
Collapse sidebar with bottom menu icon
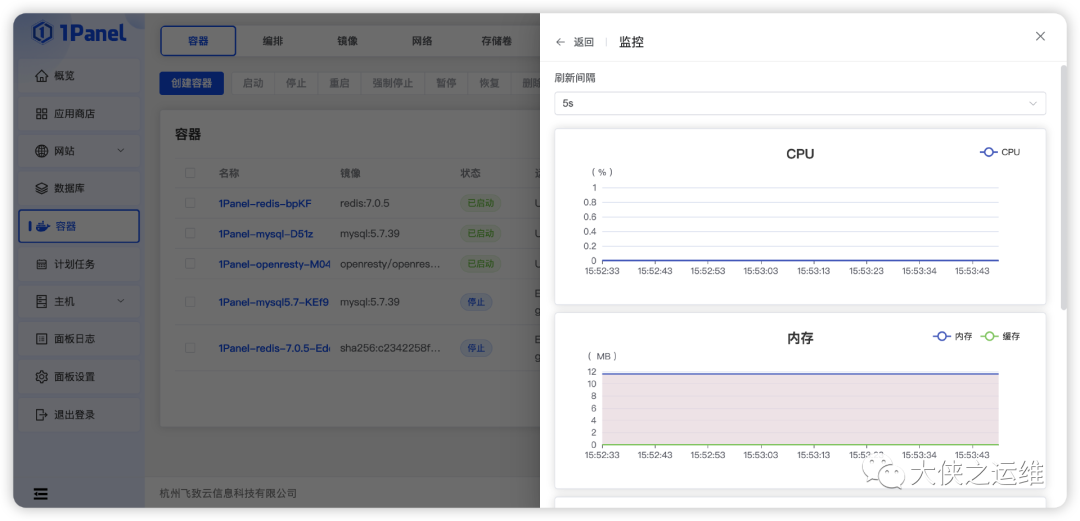41,493
